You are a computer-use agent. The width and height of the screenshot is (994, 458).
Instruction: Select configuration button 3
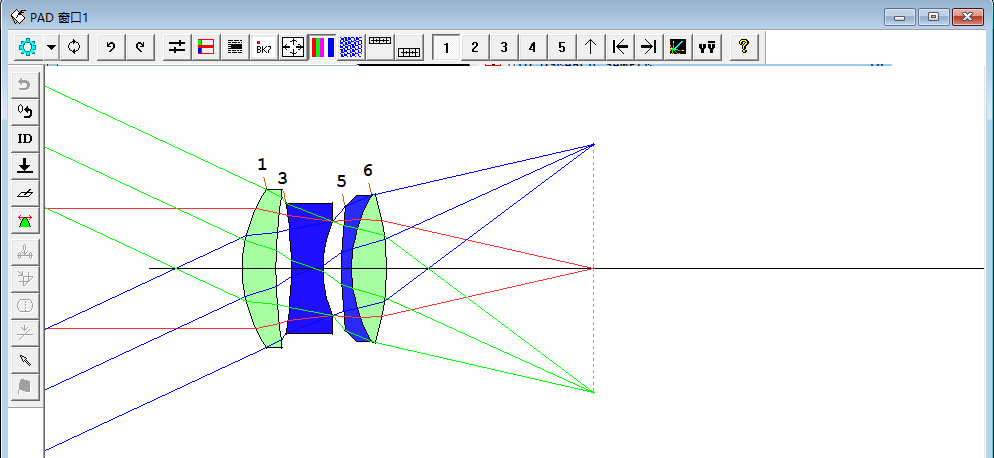504,47
